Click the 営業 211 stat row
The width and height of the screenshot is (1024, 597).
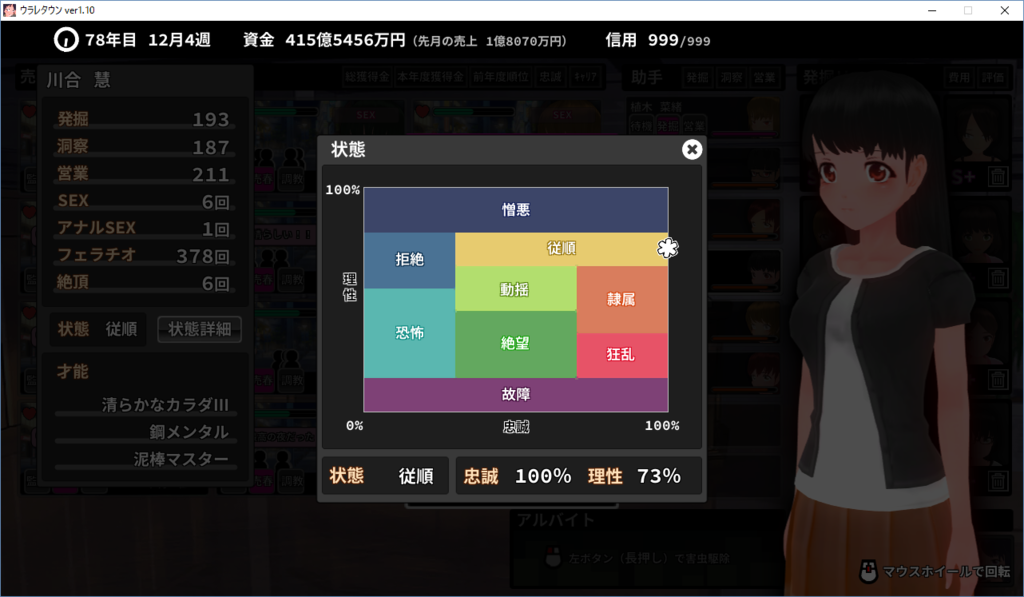tap(144, 174)
